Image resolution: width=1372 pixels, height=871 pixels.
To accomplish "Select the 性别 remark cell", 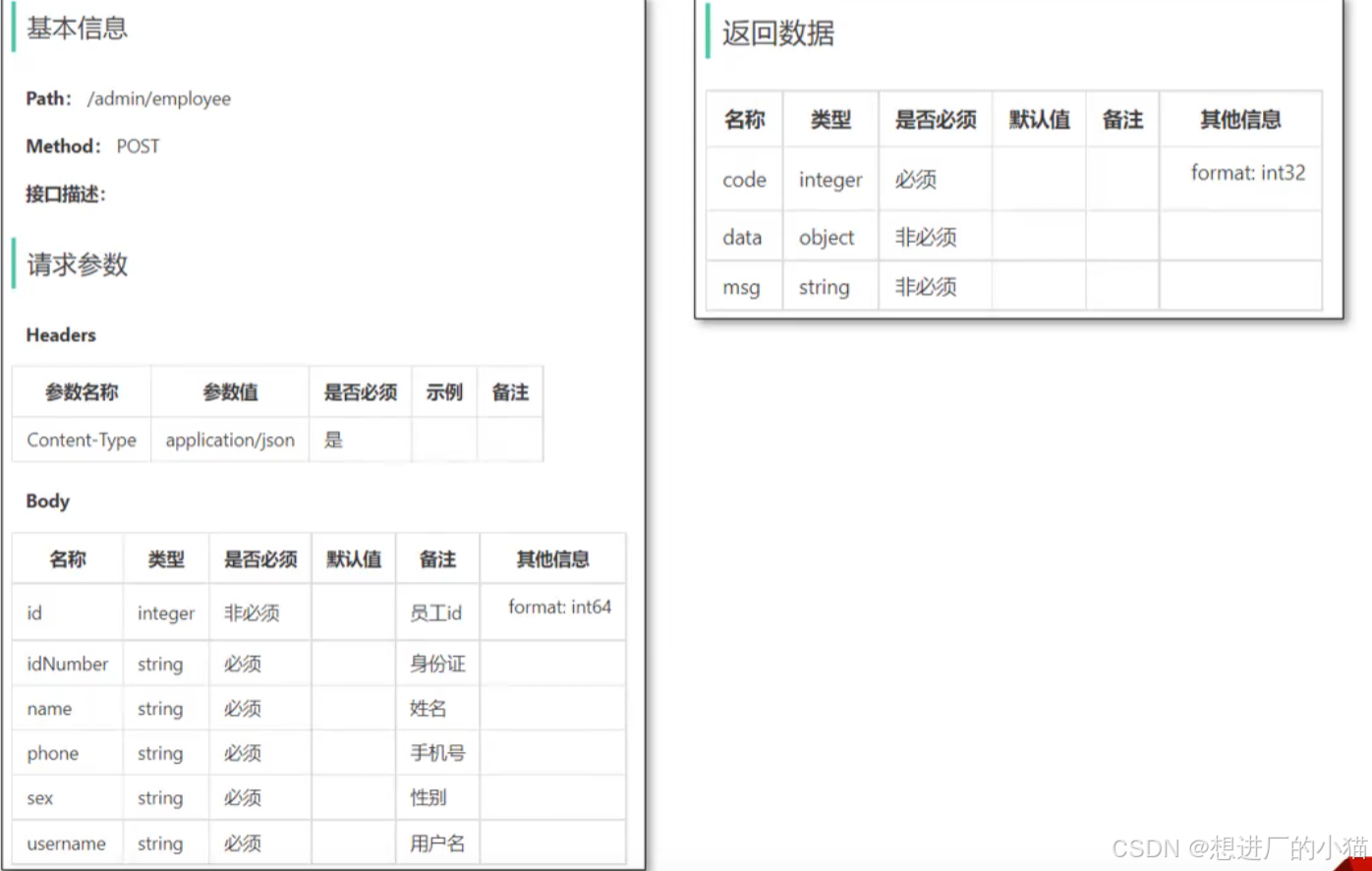I will [x=437, y=798].
